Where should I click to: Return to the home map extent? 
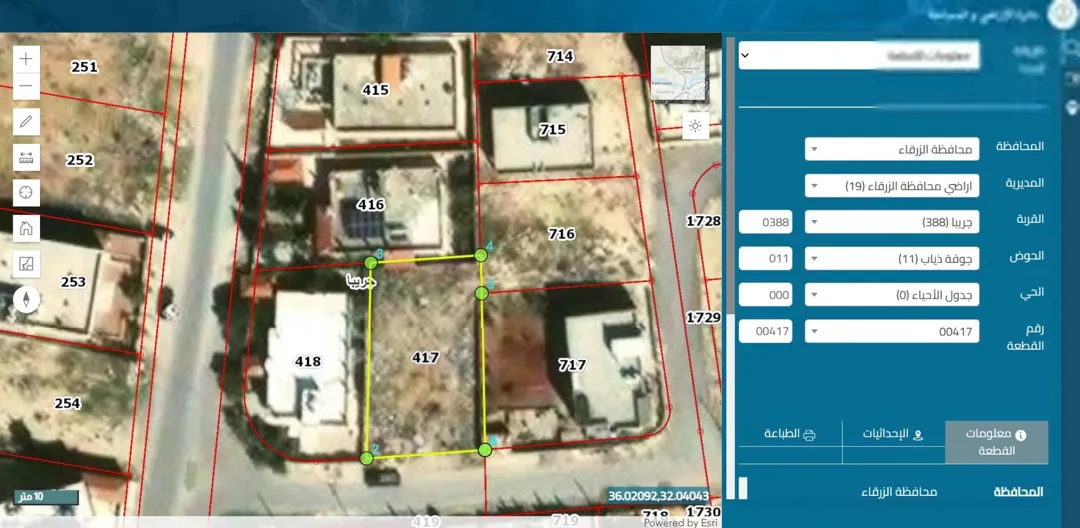click(x=26, y=228)
